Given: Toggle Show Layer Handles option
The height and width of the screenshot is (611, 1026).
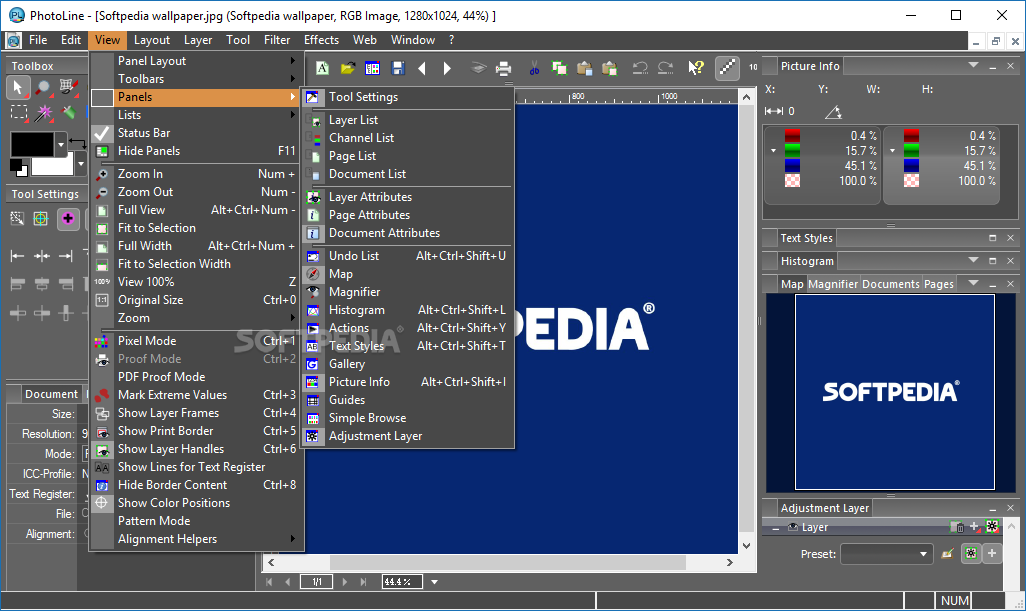Looking at the screenshot, I should click(196, 449).
